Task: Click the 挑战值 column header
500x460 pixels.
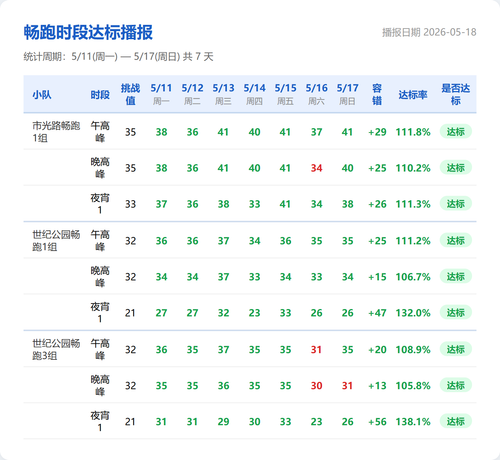Action: point(130,94)
